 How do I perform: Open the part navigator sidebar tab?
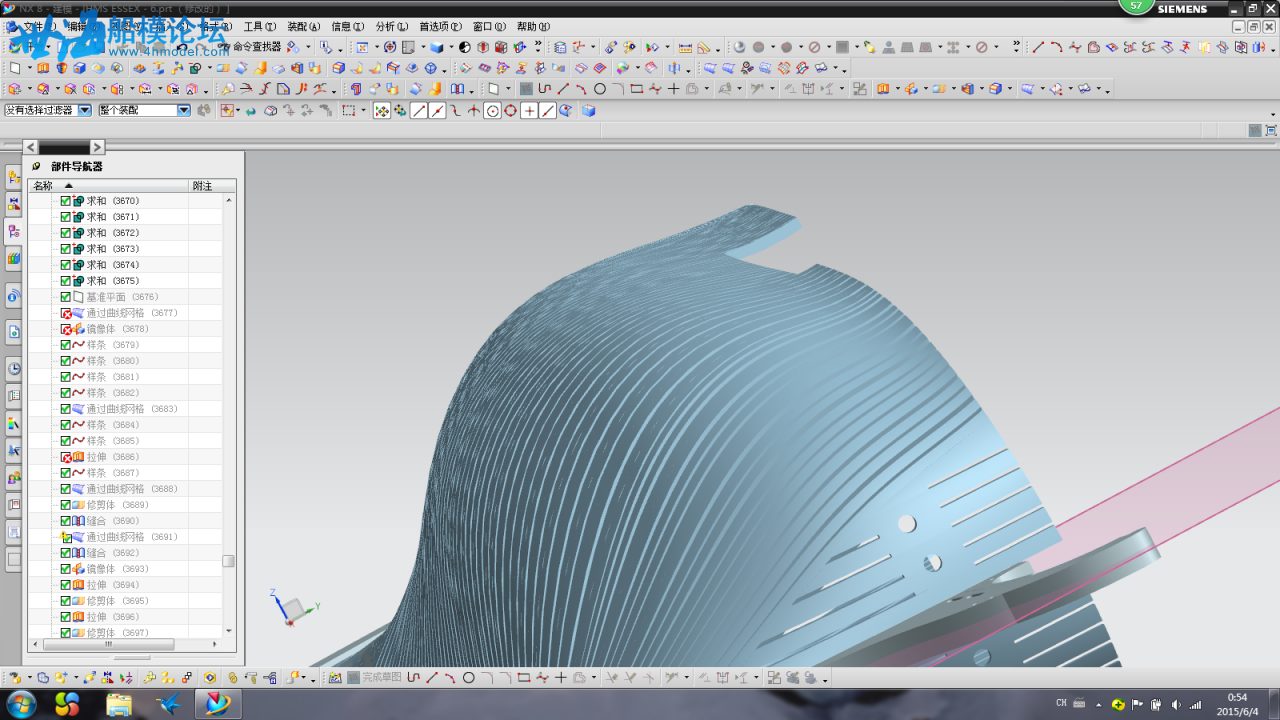[x=13, y=231]
